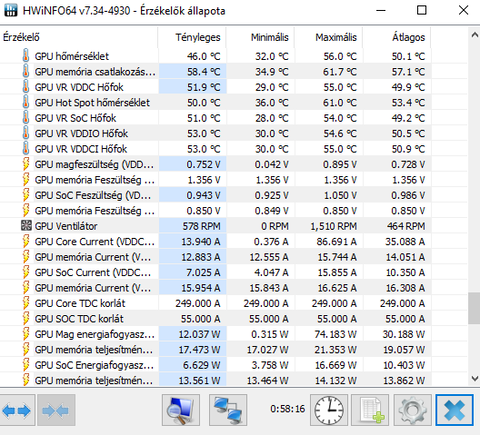This screenshot has height=435, width=480.
Task: Click the Átlagos column header
Action: (x=397, y=37)
